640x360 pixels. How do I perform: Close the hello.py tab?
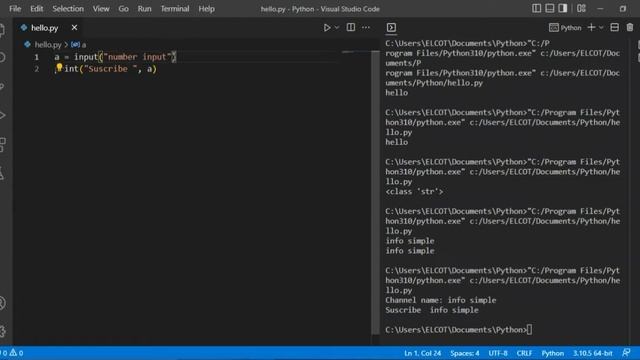pos(74,28)
